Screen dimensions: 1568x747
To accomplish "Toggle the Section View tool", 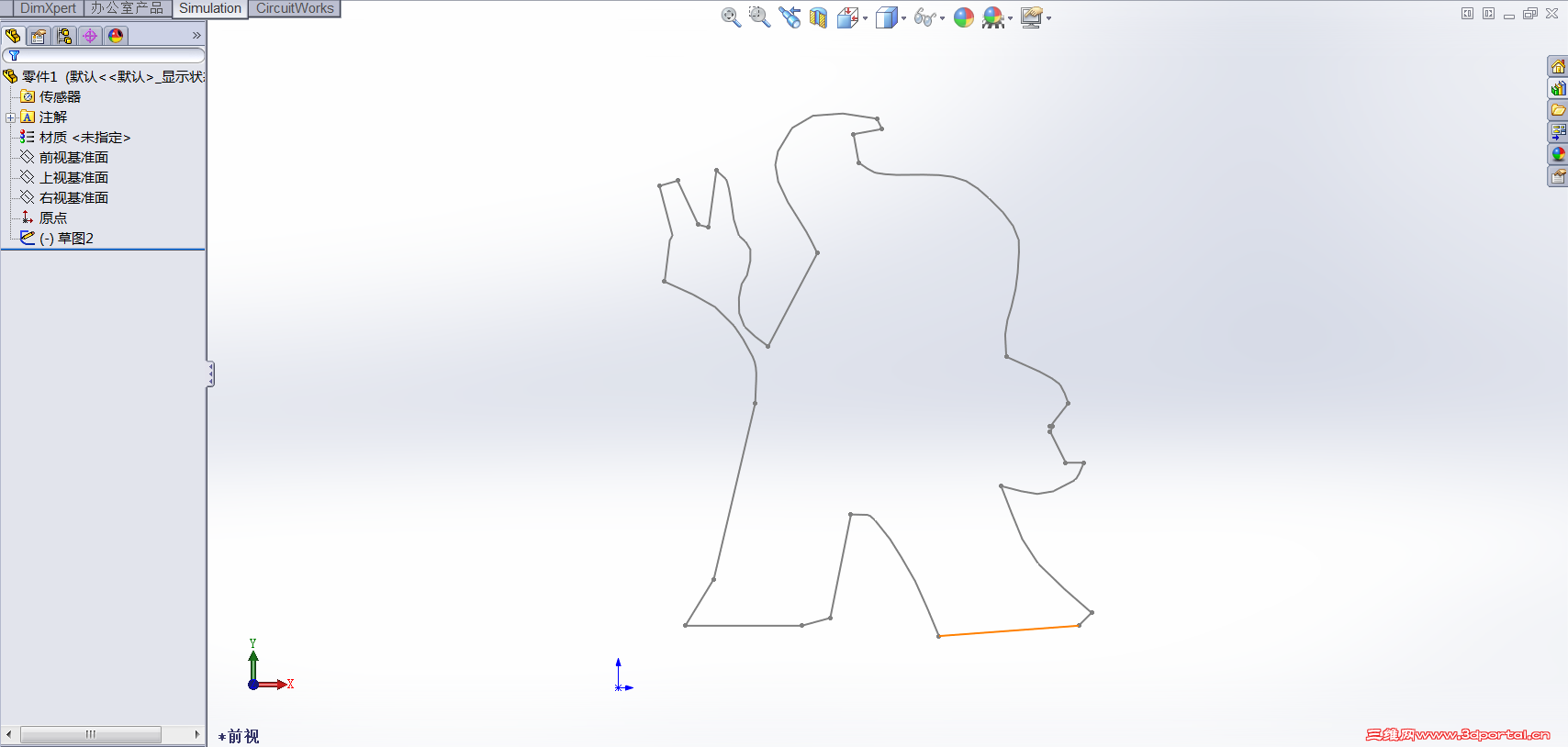I will [818, 17].
